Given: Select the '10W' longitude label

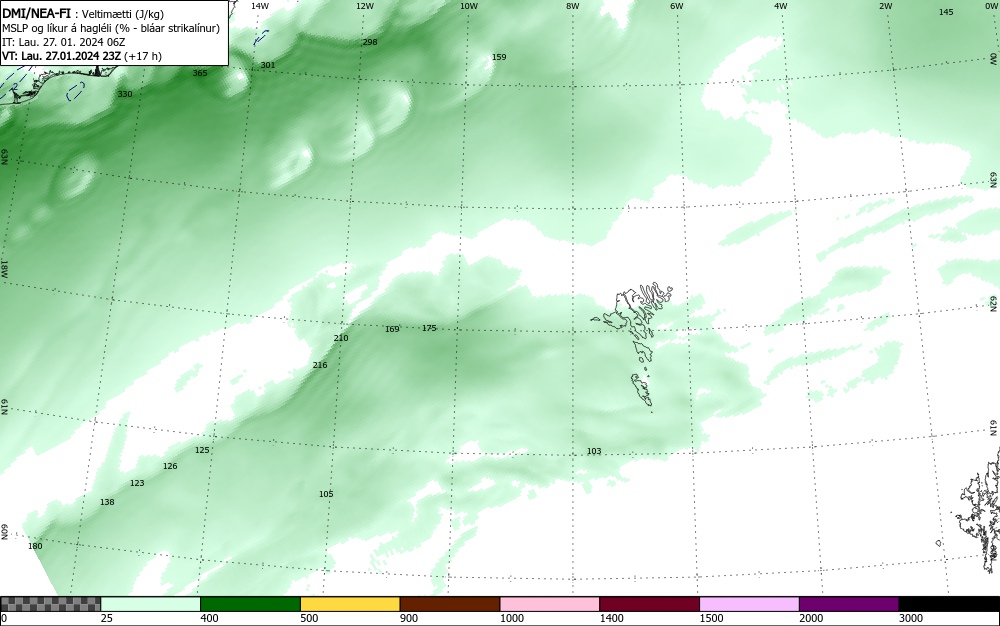Looking at the screenshot, I should (x=469, y=6).
